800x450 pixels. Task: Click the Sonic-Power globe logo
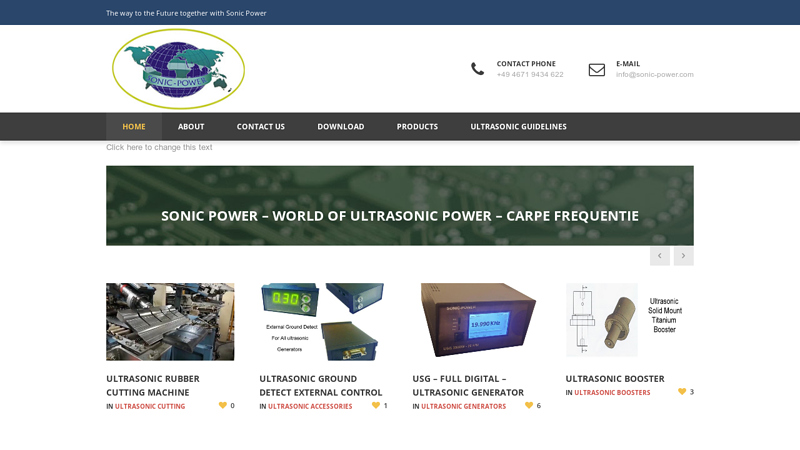178,69
